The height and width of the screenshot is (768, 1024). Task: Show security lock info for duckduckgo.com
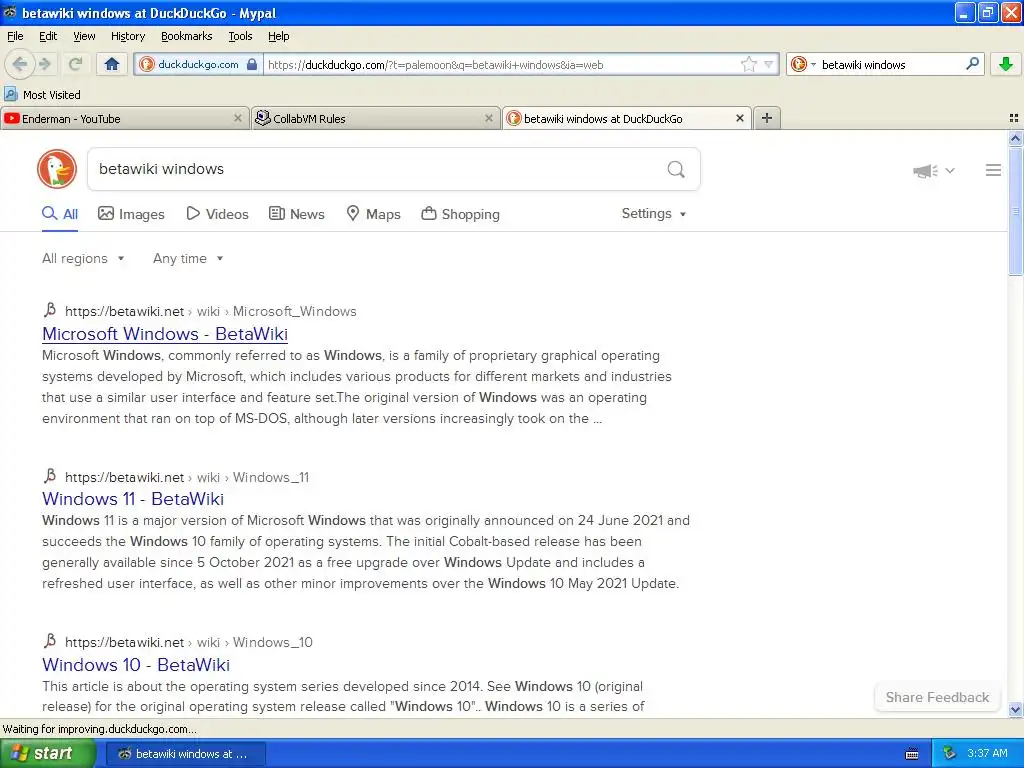coord(252,64)
